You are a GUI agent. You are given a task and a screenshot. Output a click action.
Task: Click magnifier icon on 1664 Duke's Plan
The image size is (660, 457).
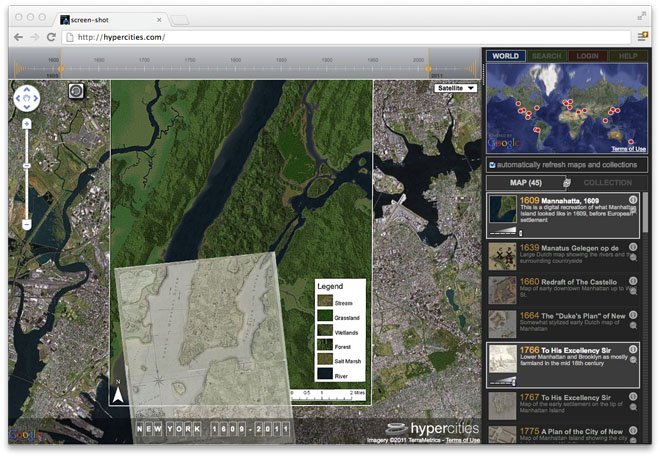(x=633, y=325)
